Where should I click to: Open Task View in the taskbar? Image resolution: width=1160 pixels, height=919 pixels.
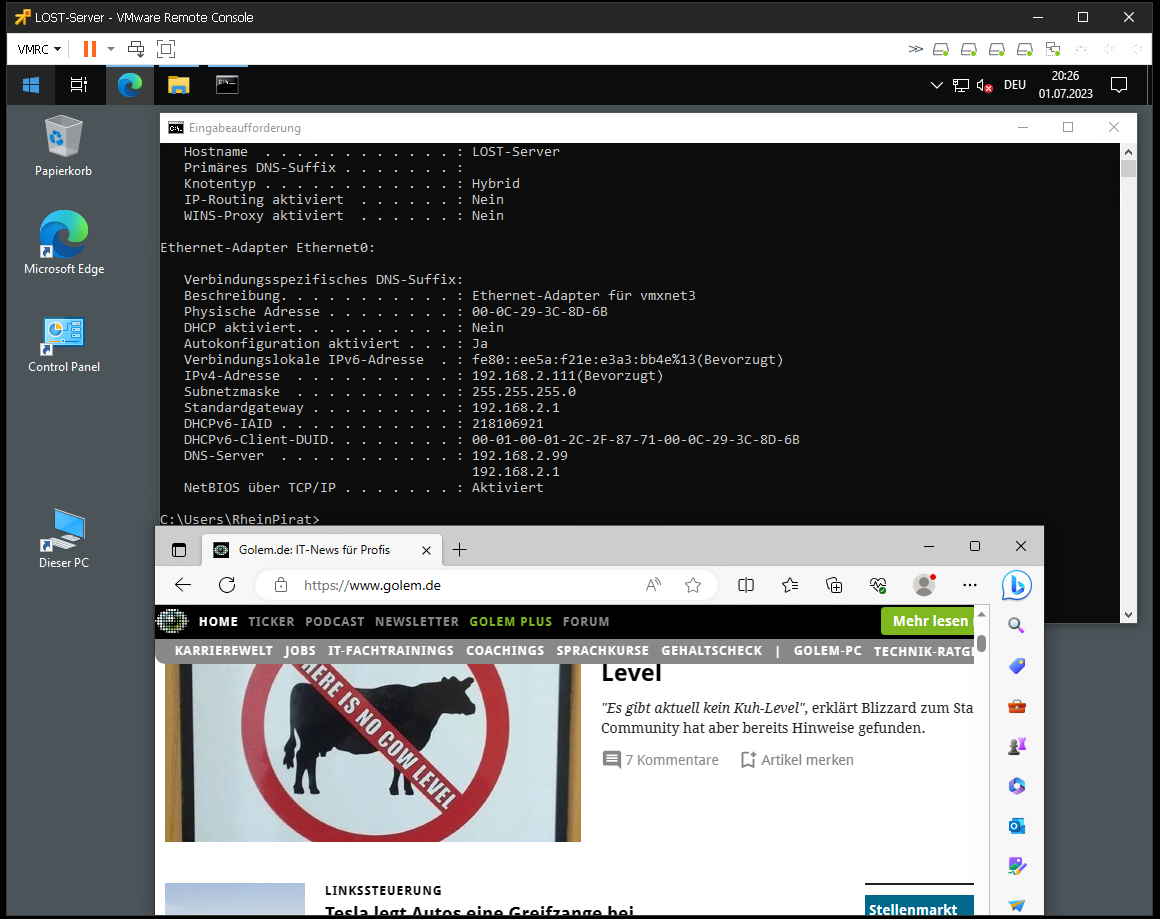pos(78,85)
